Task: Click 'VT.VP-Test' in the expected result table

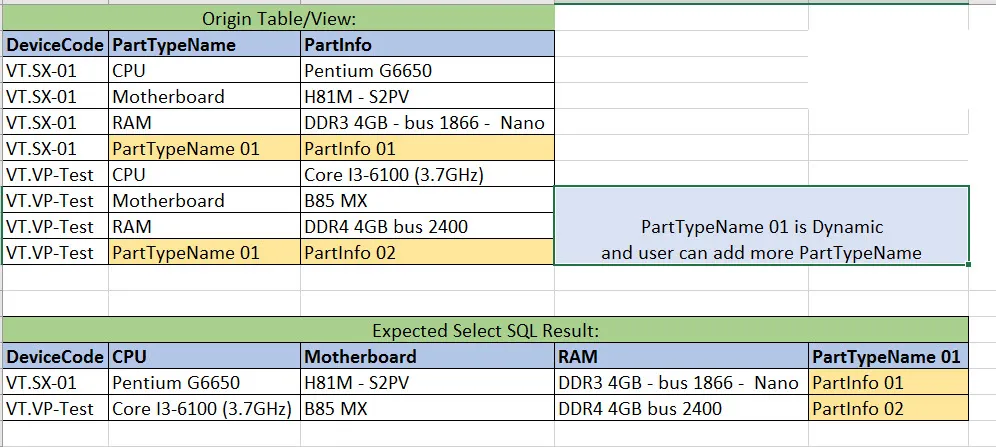Action: (55, 408)
